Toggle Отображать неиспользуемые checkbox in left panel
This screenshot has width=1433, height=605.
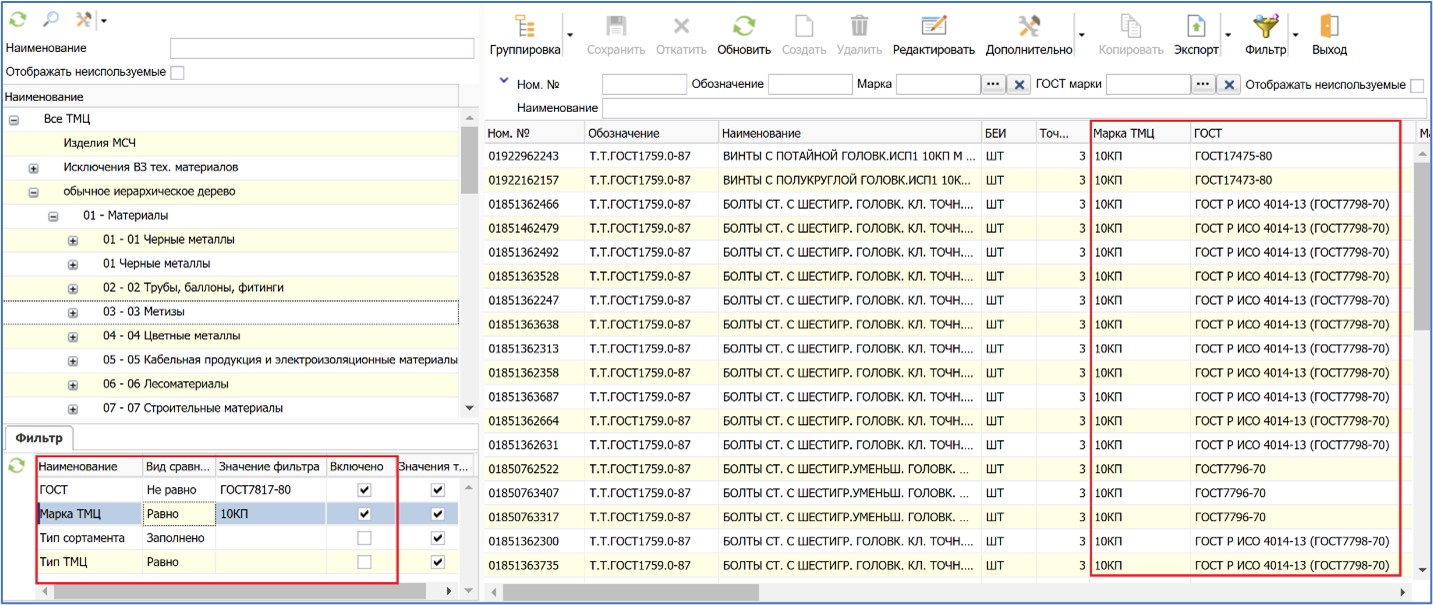(x=177, y=72)
